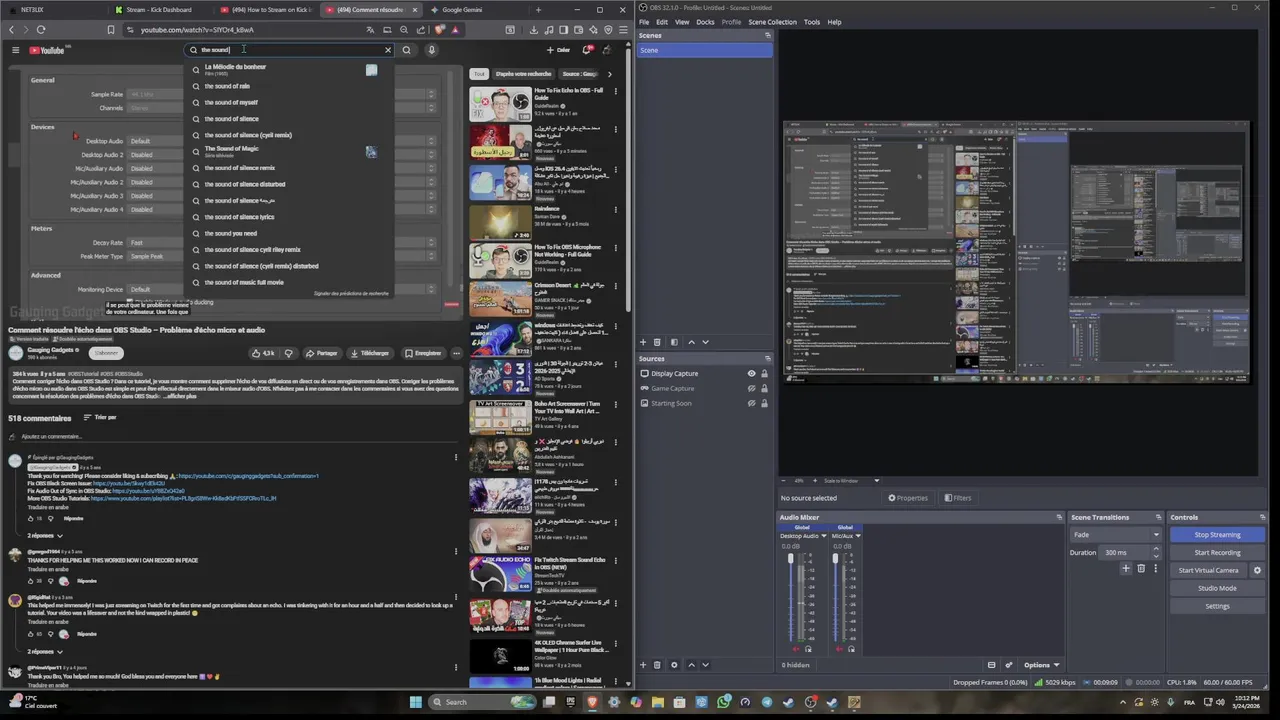Adjust Mic/Aux volume fader
The width and height of the screenshot is (1280, 720).
pyautogui.click(x=835, y=558)
